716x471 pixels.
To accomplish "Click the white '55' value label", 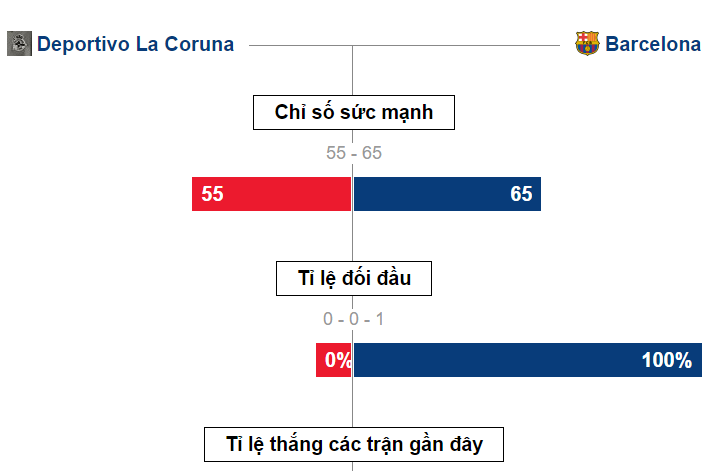I will pyautogui.click(x=212, y=194).
